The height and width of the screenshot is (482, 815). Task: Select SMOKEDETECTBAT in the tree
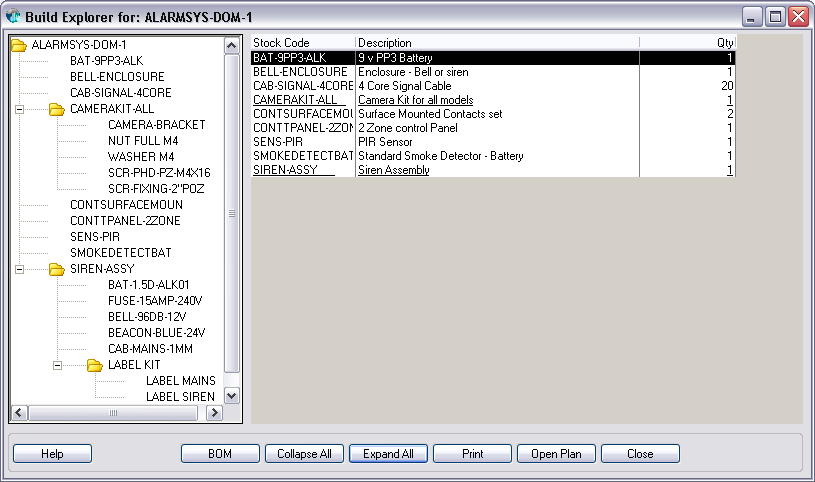click(121, 253)
